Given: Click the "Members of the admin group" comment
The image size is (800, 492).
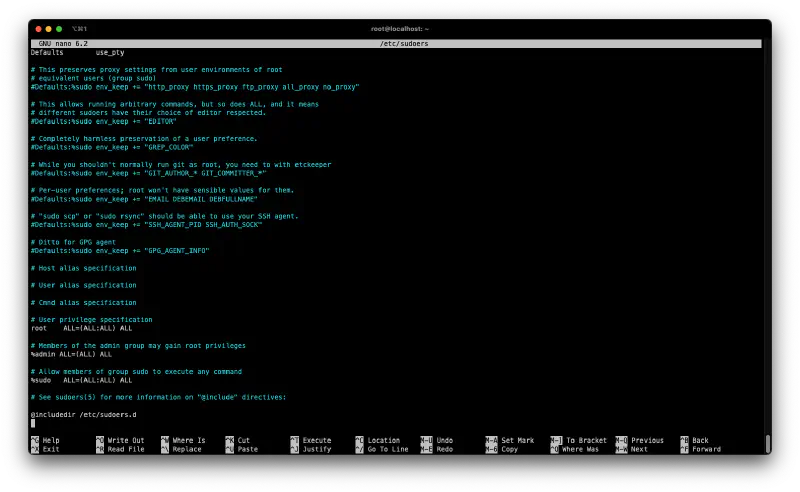Looking at the screenshot, I should click(138, 346).
